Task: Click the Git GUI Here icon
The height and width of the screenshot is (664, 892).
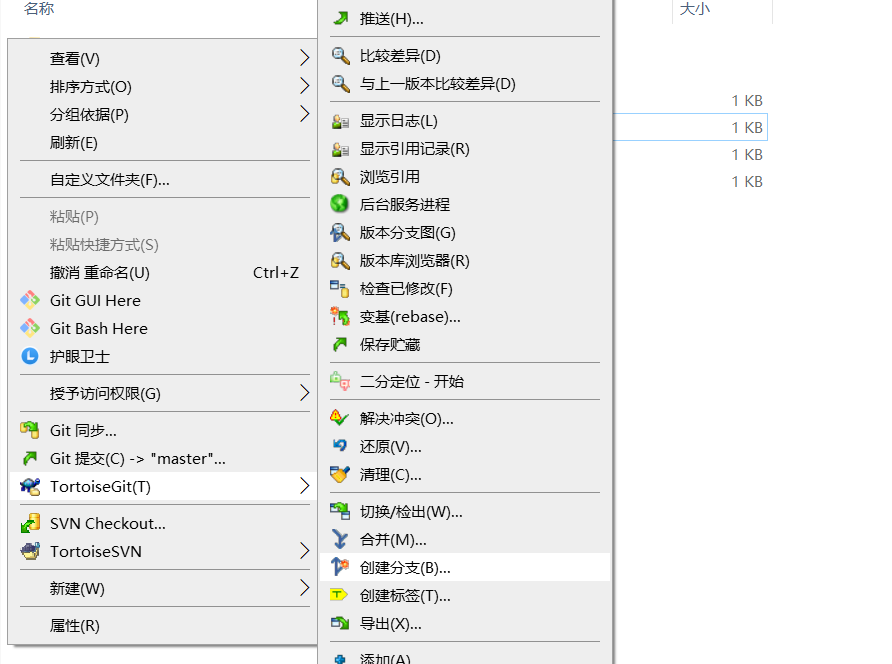Action: point(30,300)
